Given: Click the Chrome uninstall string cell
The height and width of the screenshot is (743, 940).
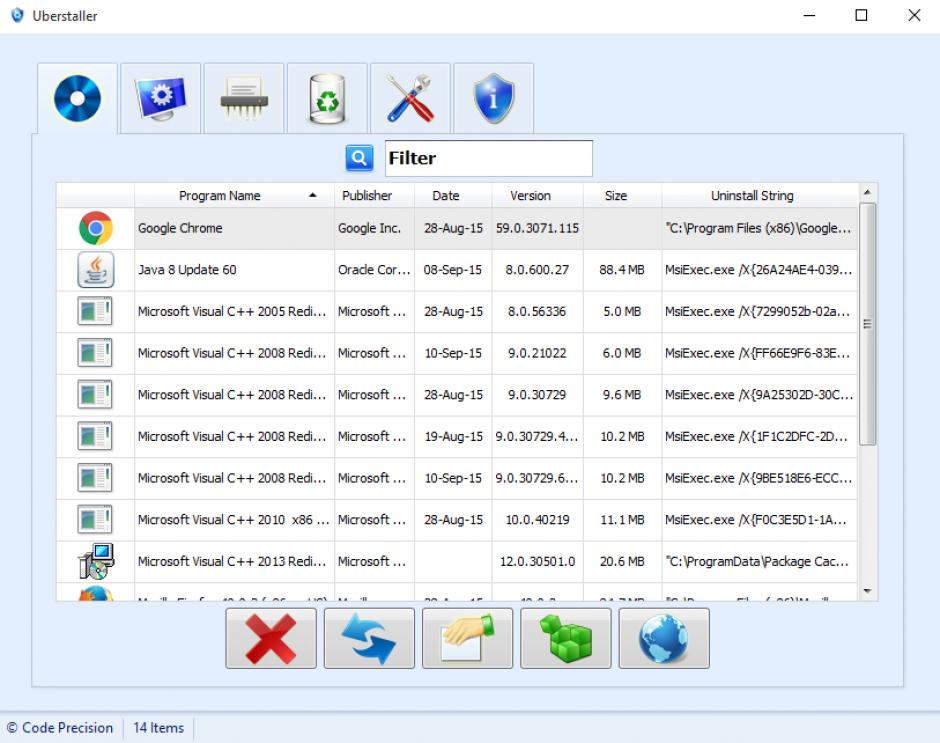Looking at the screenshot, I should click(760, 228).
